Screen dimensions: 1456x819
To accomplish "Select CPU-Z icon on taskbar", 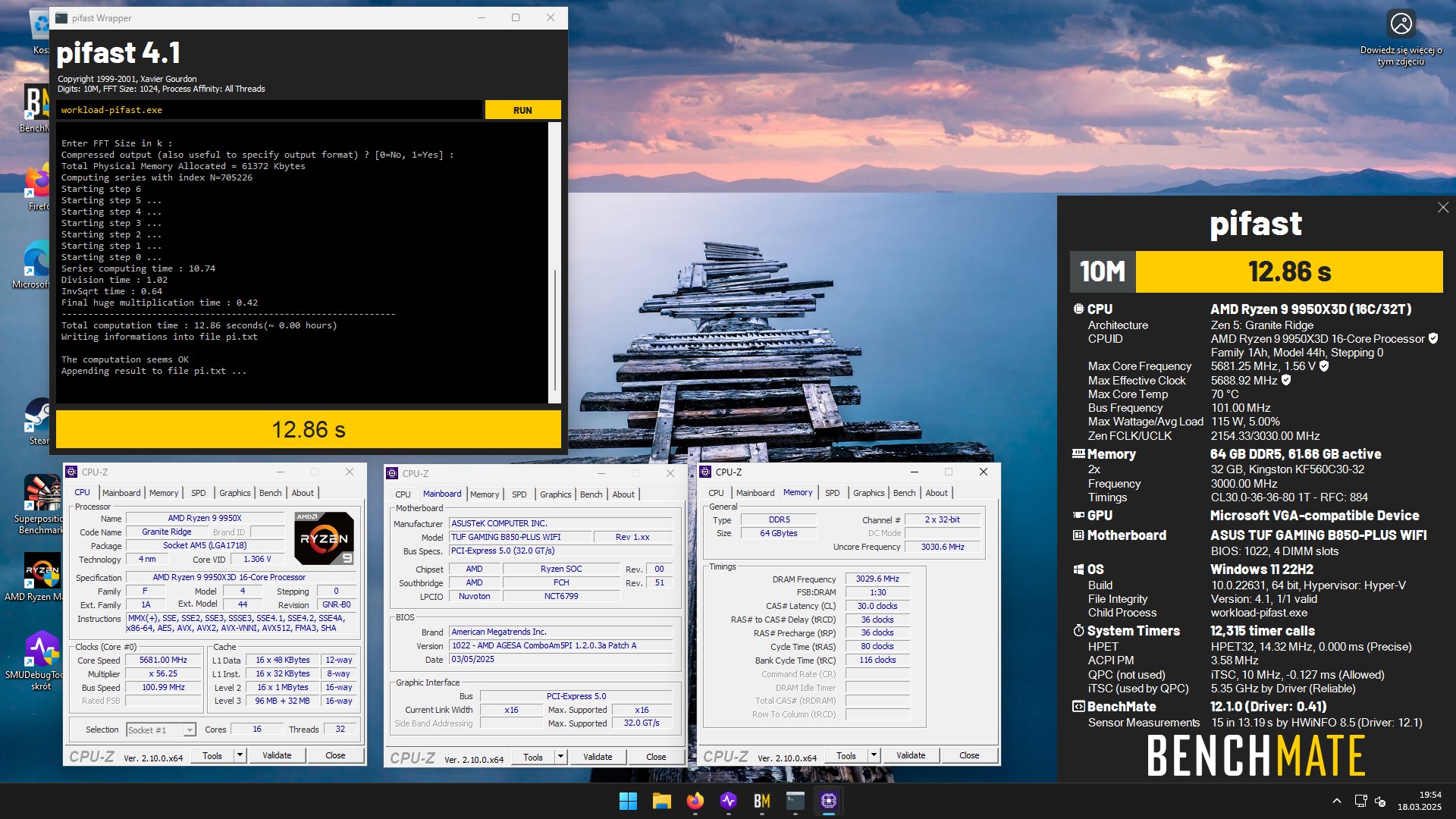I will (829, 801).
